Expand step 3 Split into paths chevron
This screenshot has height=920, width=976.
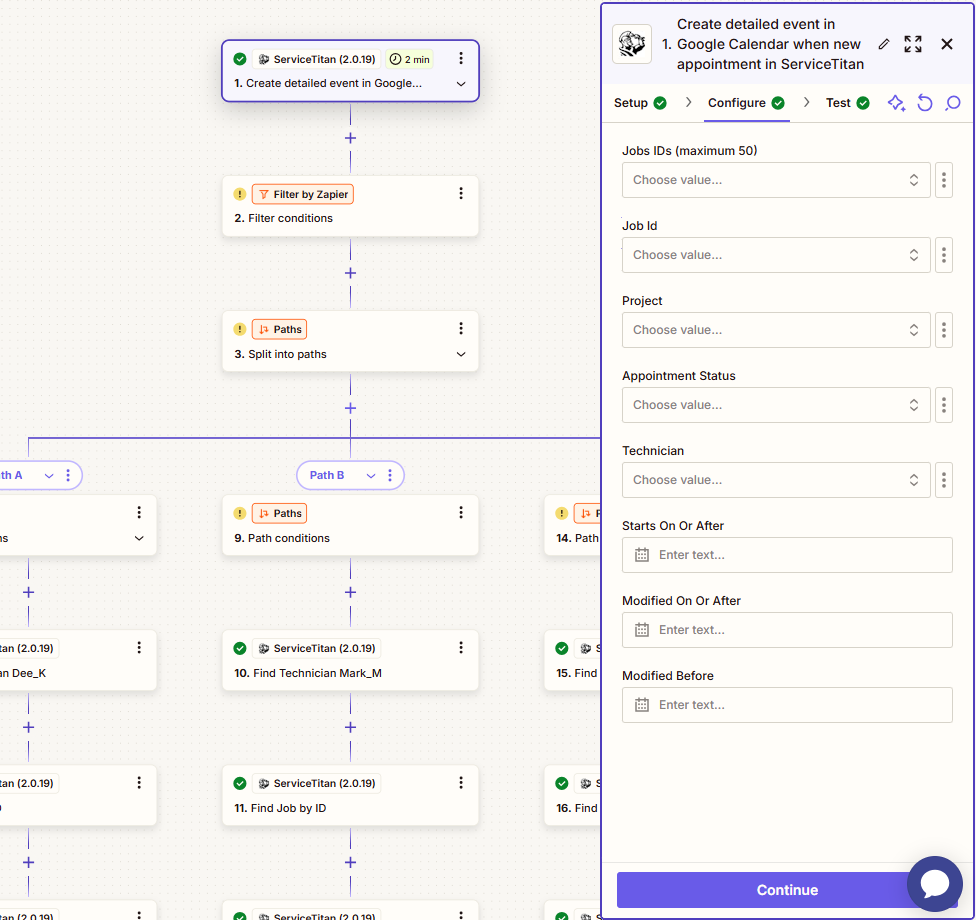pos(461,354)
